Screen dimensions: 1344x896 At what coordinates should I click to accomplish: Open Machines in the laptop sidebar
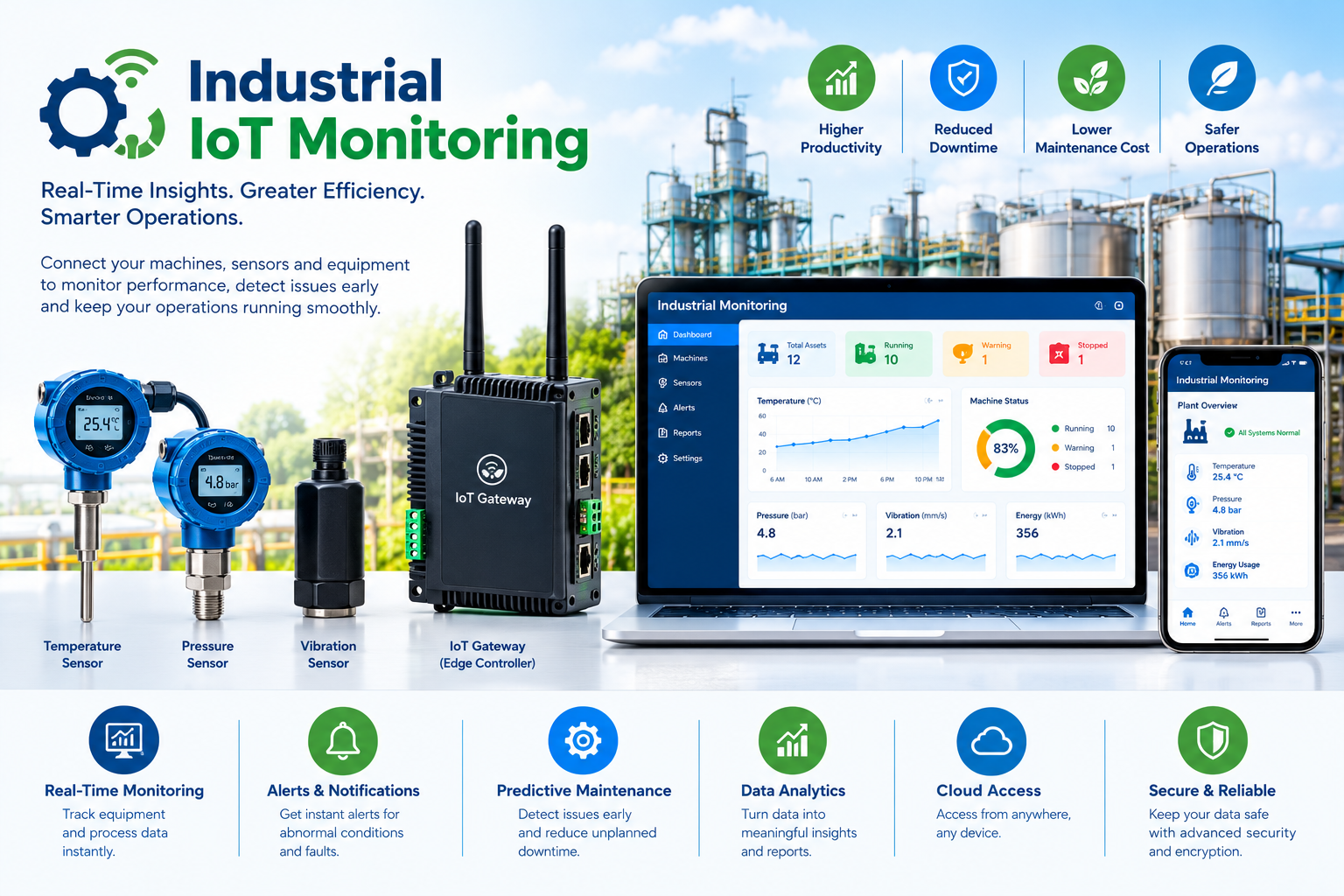(694, 358)
